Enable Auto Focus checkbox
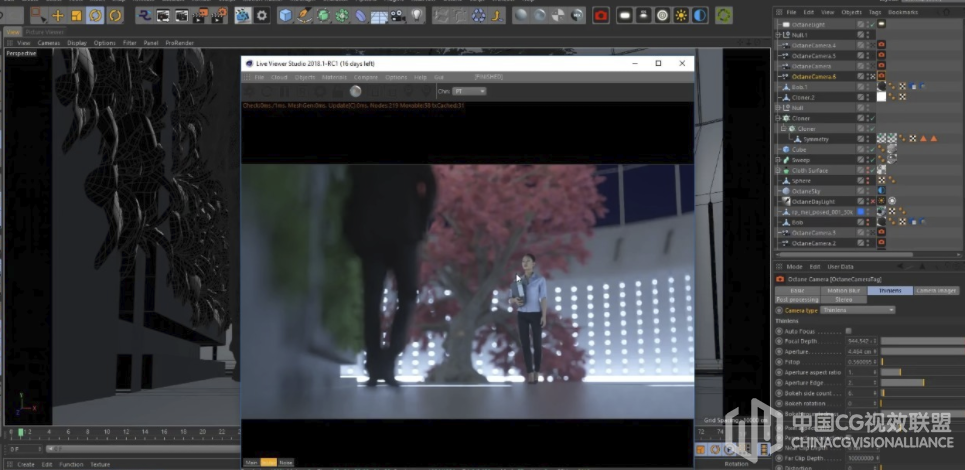The width and height of the screenshot is (965, 470). [849, 331]
